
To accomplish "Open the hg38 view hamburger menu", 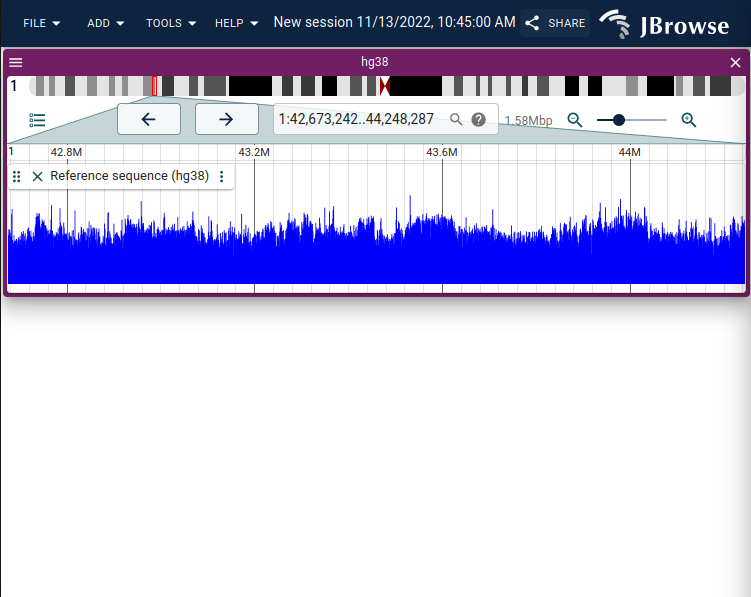I will [16, 62].
